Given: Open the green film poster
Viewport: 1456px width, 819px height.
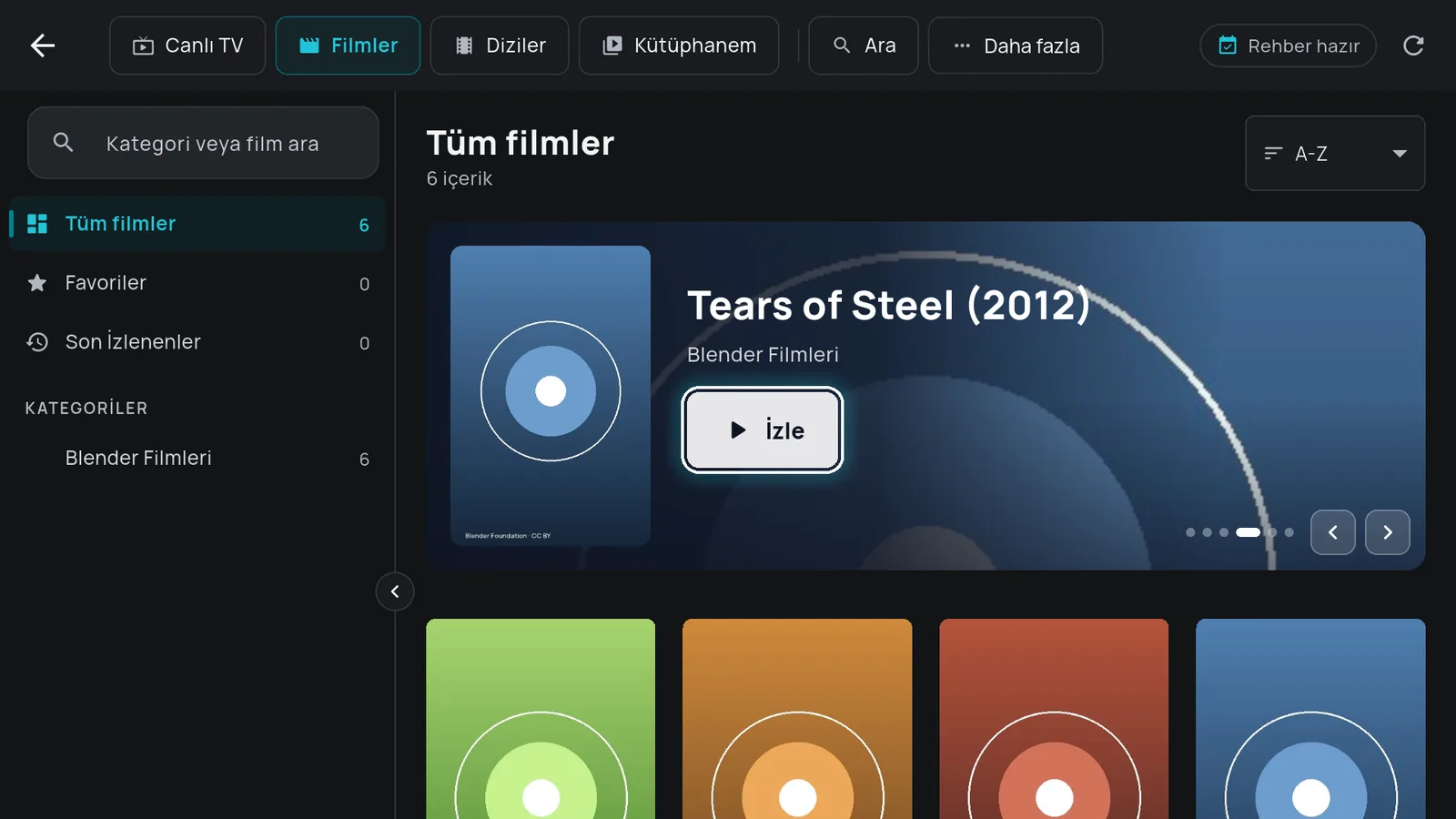Looking at the screenshot, I should [x=541, y=719].
